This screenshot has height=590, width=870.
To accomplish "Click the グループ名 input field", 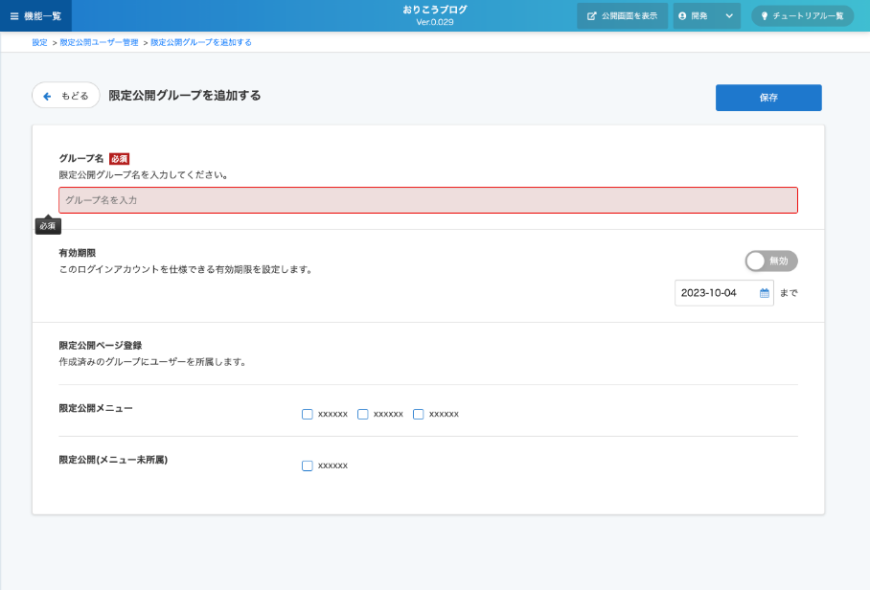I will click(x=428, y=200).
